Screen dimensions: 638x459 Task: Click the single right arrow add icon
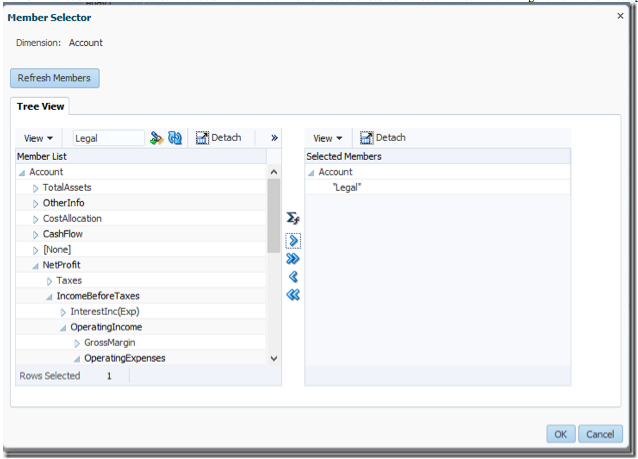pyautogui.click(x=293, y=241)
